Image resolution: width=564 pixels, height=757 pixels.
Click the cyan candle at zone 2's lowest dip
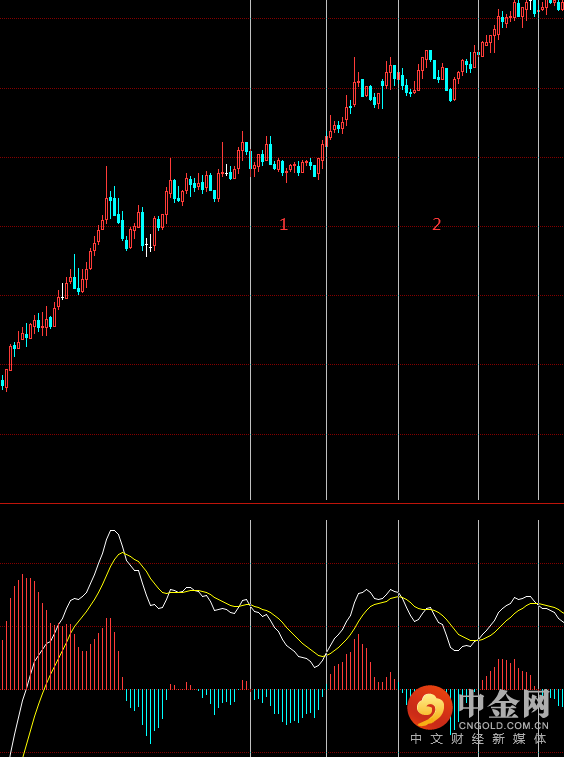click(x=451, y=95)
